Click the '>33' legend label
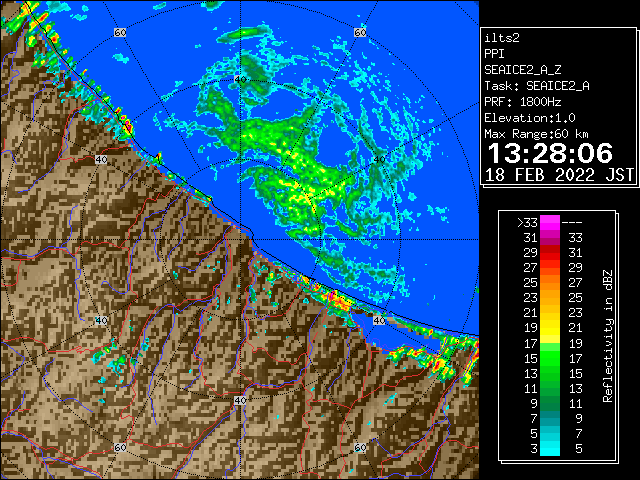This screenshot has width=640, height=480. click(527, 223)
